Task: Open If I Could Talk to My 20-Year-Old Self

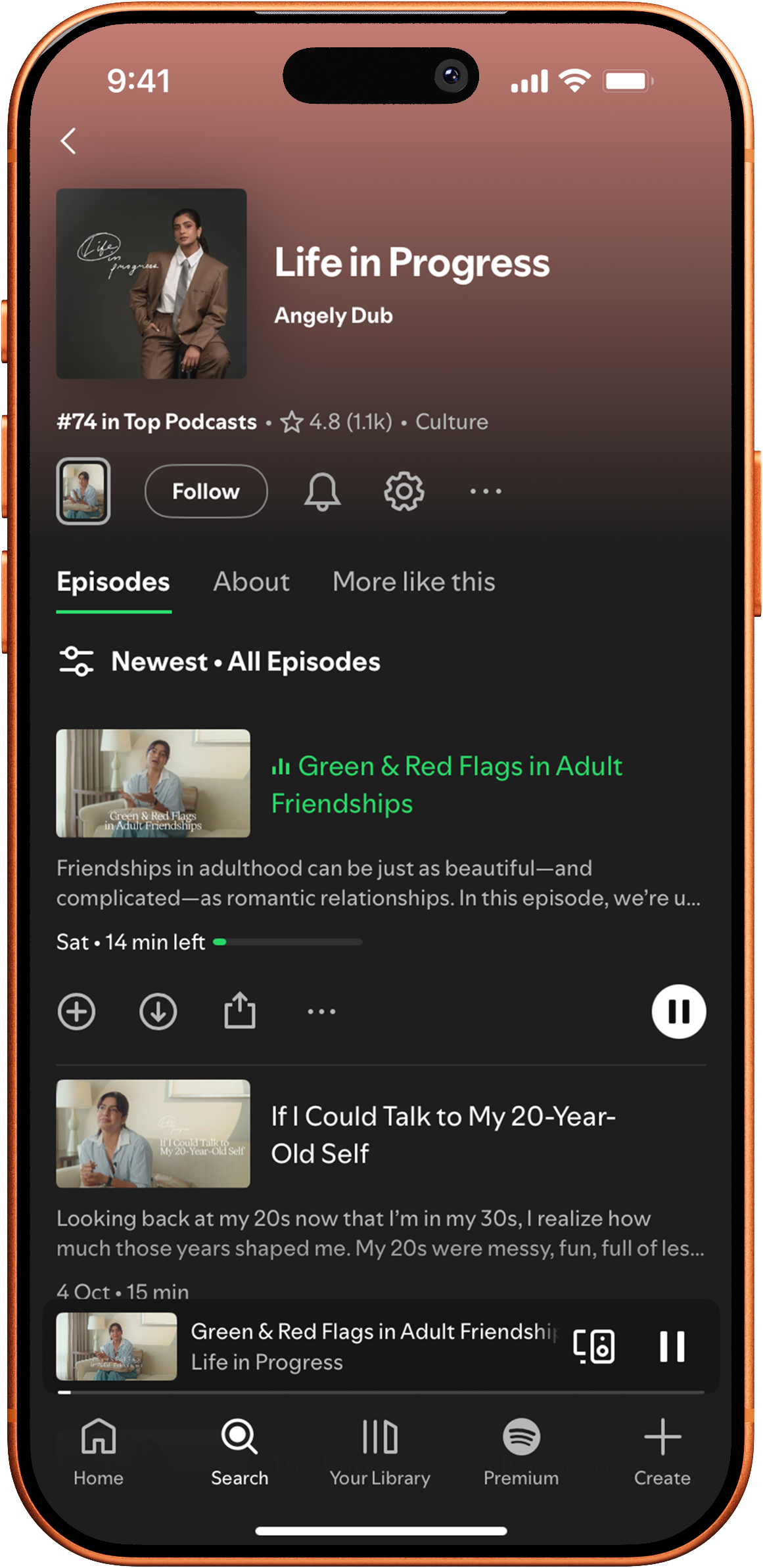Action: point(444,1134)
